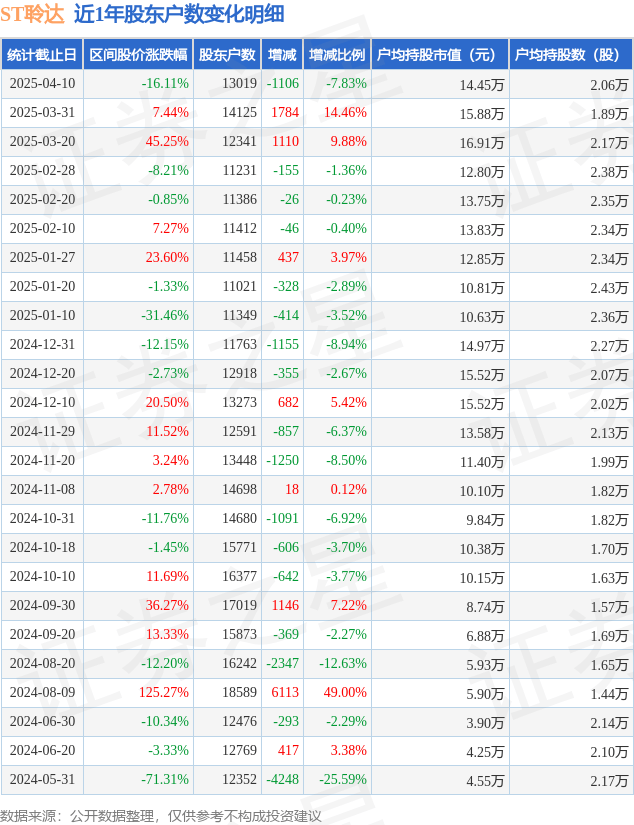Click the 6113 change value
Screen dimensions: 634x825
pyautogui.click(x=285, y=691)
